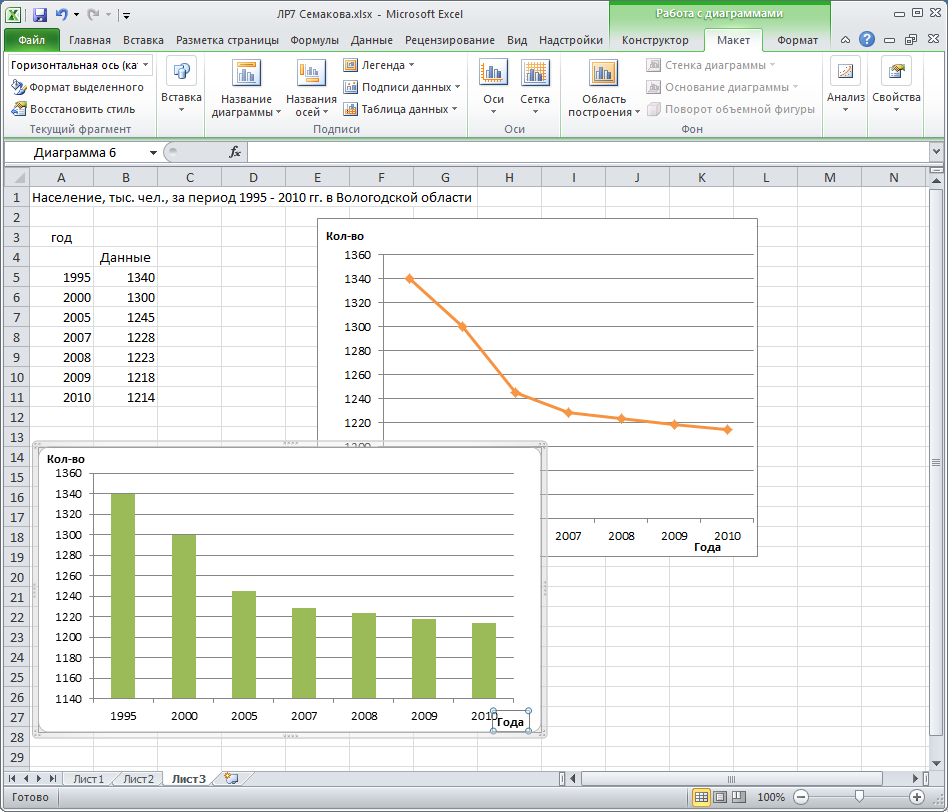Click the Свойства properties icon
This screenshot has height=812, width=948.
(x=896, y=71)
